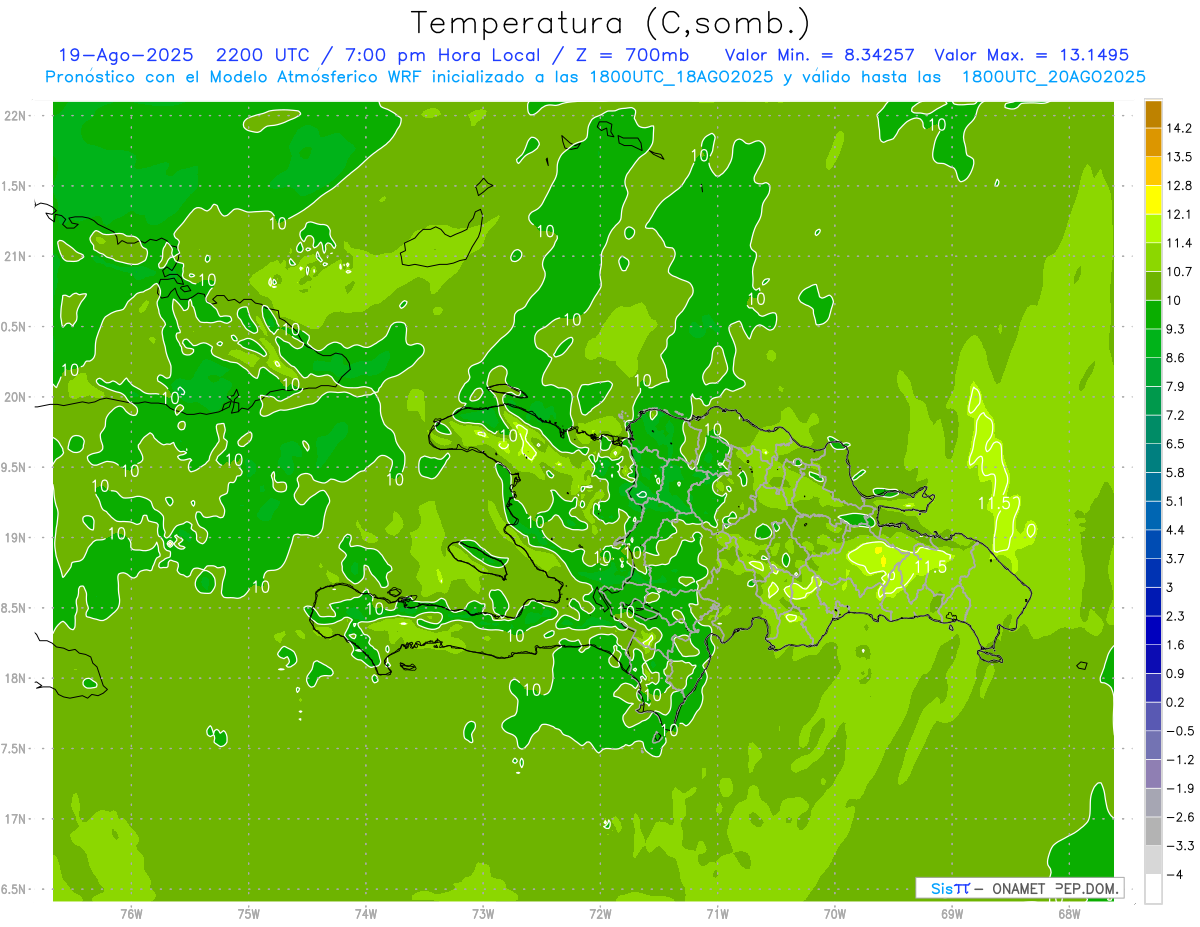Viewport: 1200px width, 927px height.
Task: Click the 20N latitude axis label
Action: coord(16,397)
